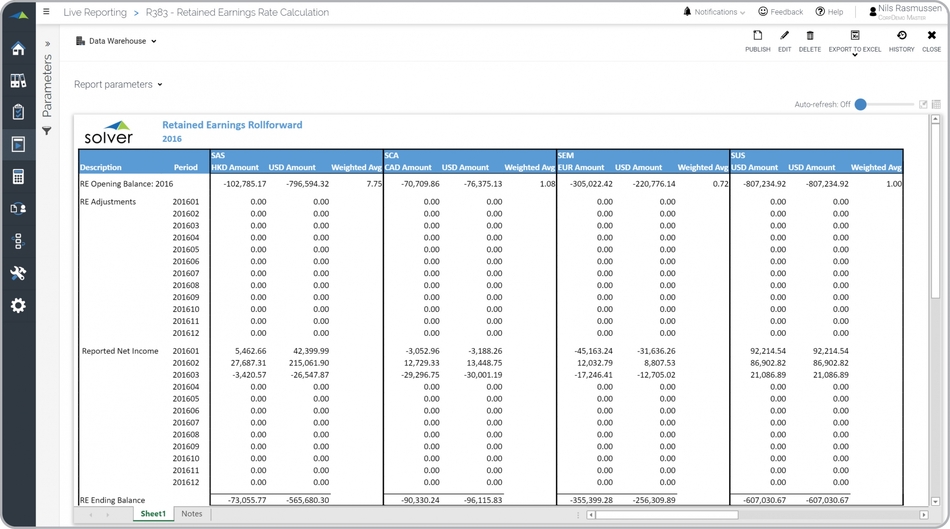Viewport: 950px width, 529px height.
Task: Select the Sheet1 tab
Action: [153, 514]
